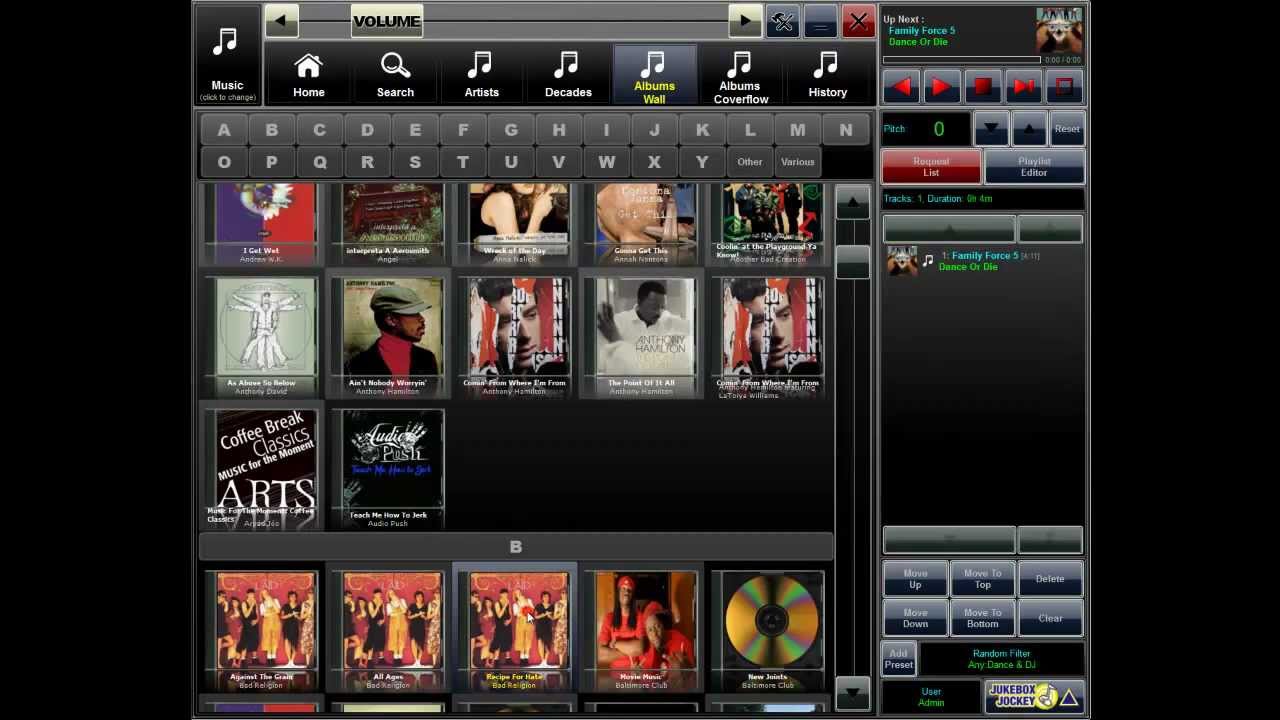The image size is (1280, 720).
Task: Show the Request List
Action: tap(931, 167)
